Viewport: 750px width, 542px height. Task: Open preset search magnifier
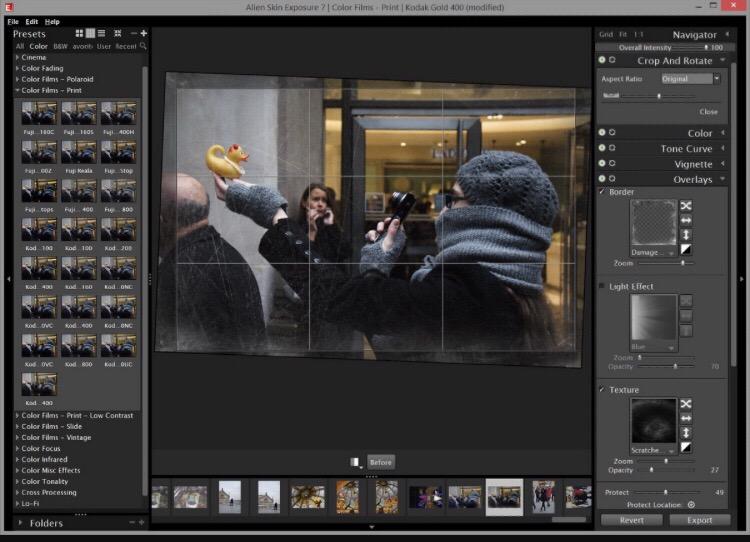pos(143,46)
